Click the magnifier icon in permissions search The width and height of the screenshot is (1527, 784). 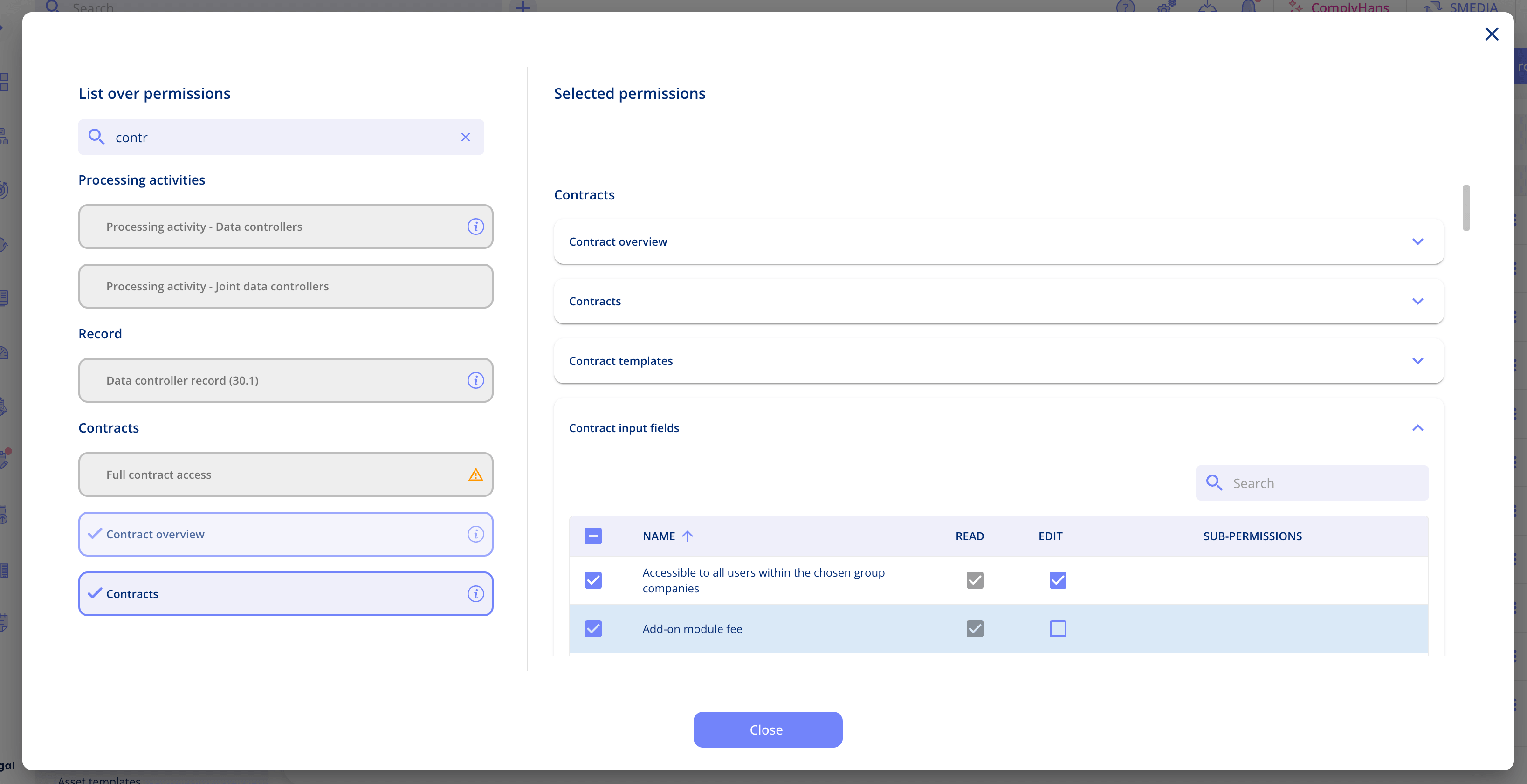tap(96, 137)
